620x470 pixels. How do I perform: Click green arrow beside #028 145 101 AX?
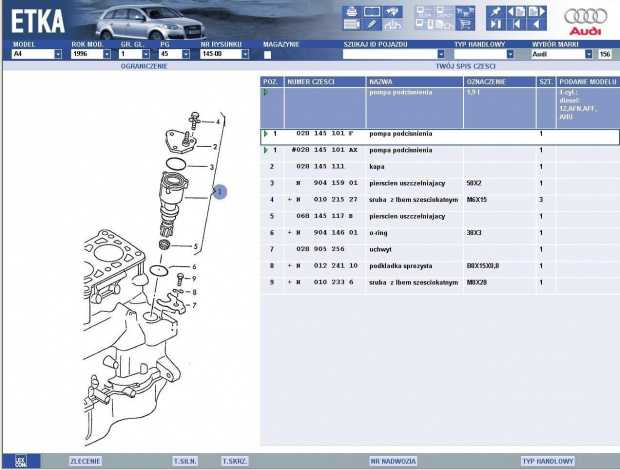pos(266,150)
